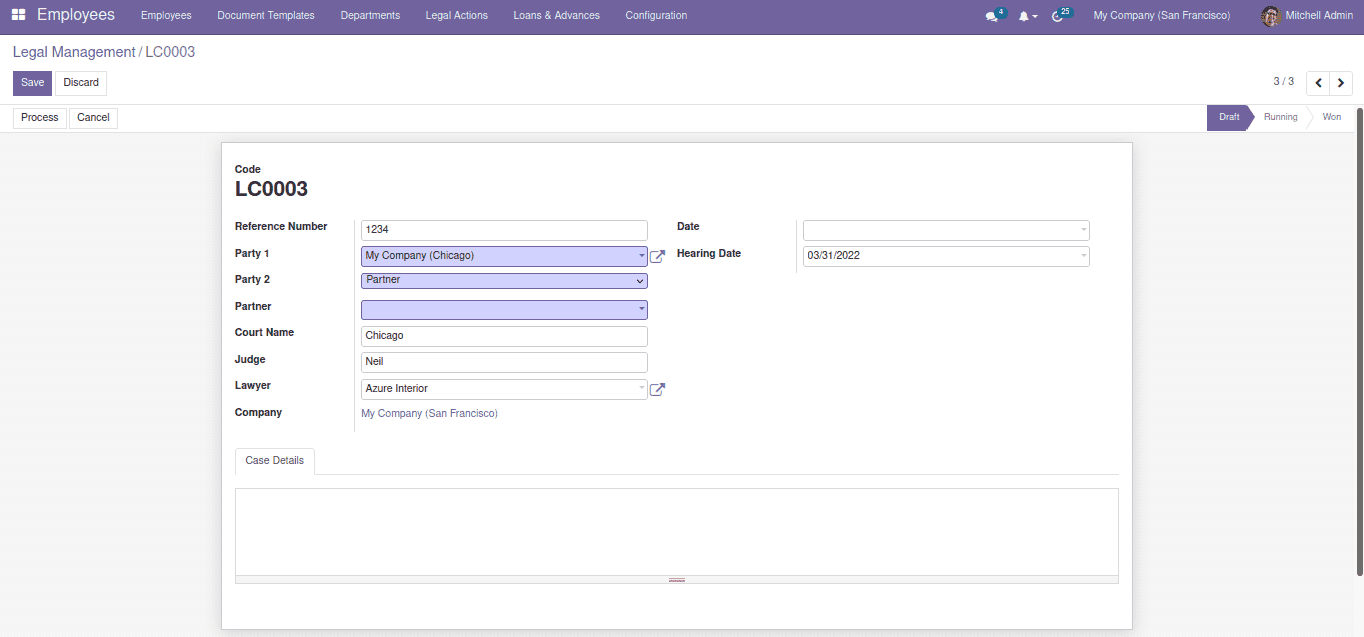Open the conversations chat icon
The image size is (1364, 637).
click(x=991, y=16)
